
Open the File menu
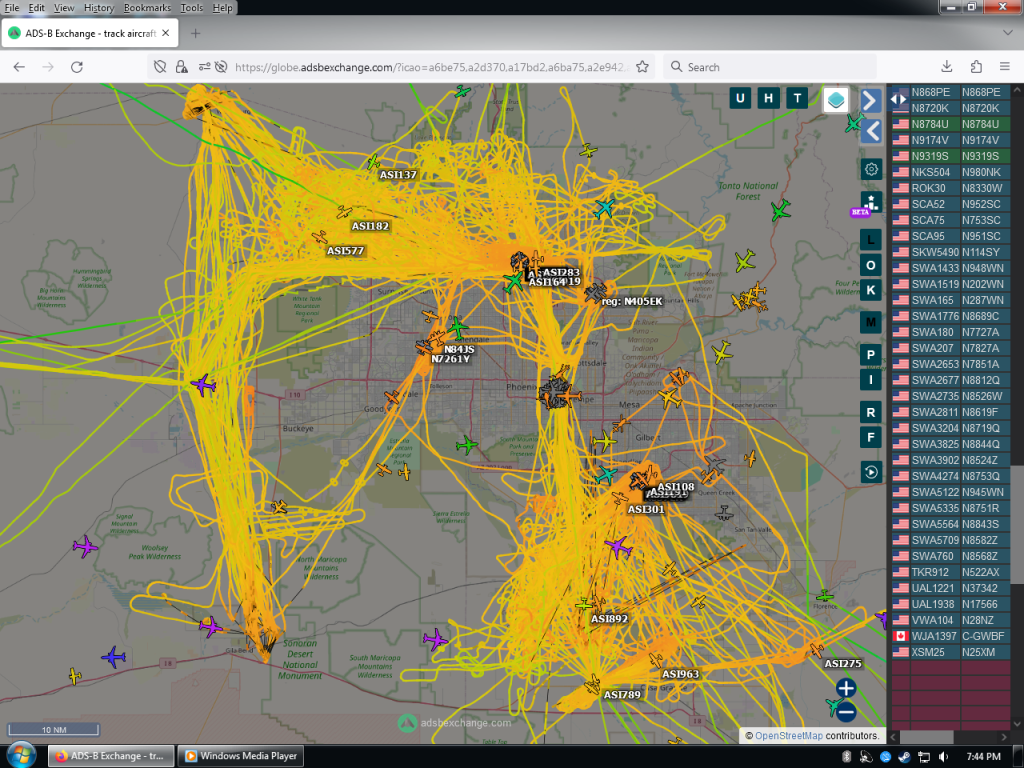click(12, 8)
